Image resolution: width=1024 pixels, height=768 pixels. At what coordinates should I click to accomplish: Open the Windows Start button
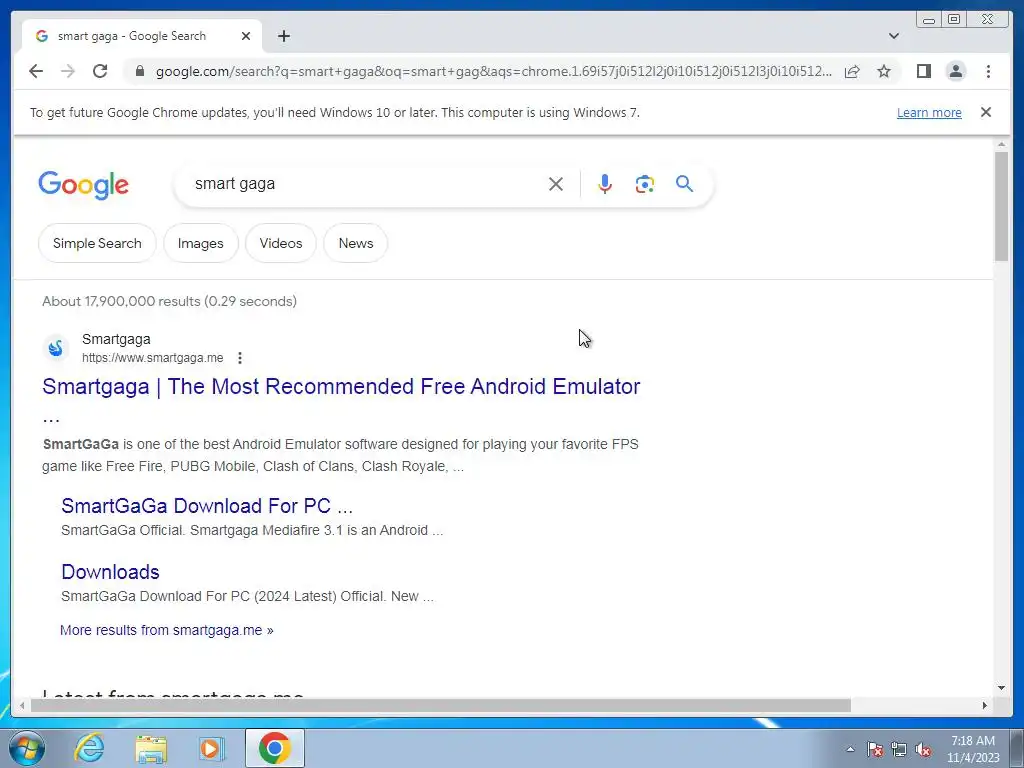click(26, 748)
